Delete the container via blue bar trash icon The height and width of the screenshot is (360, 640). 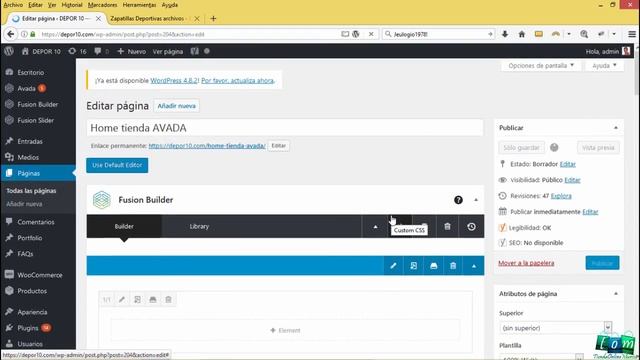pos(453,266)
